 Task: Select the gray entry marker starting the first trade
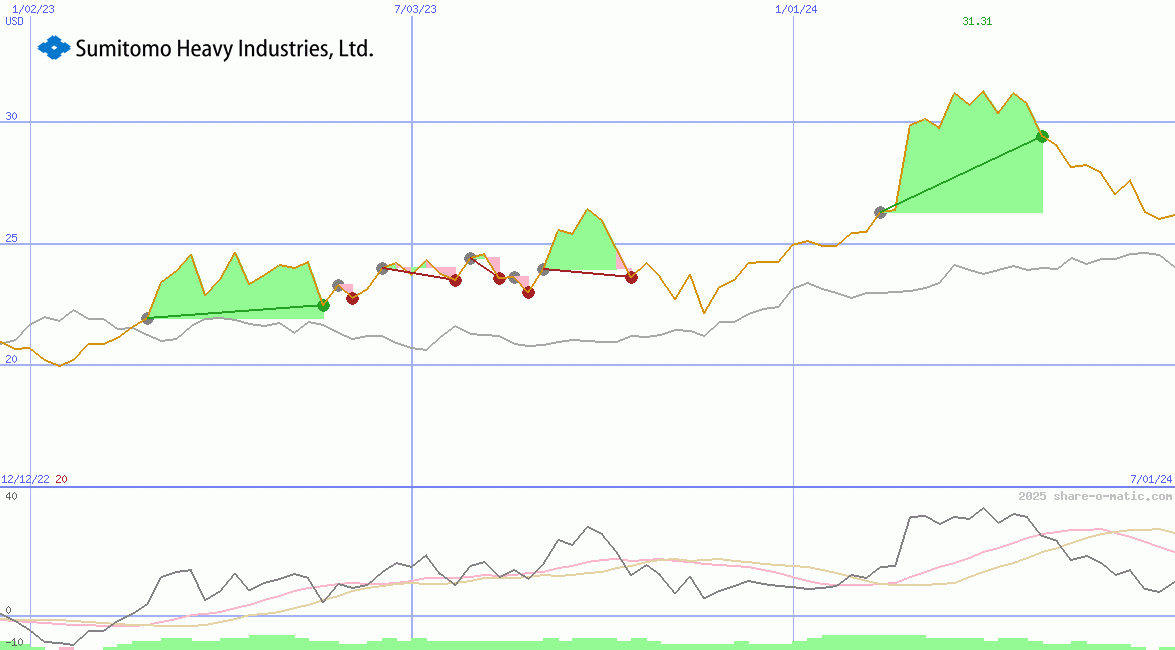pyautogui.click(x=148, y=318)
